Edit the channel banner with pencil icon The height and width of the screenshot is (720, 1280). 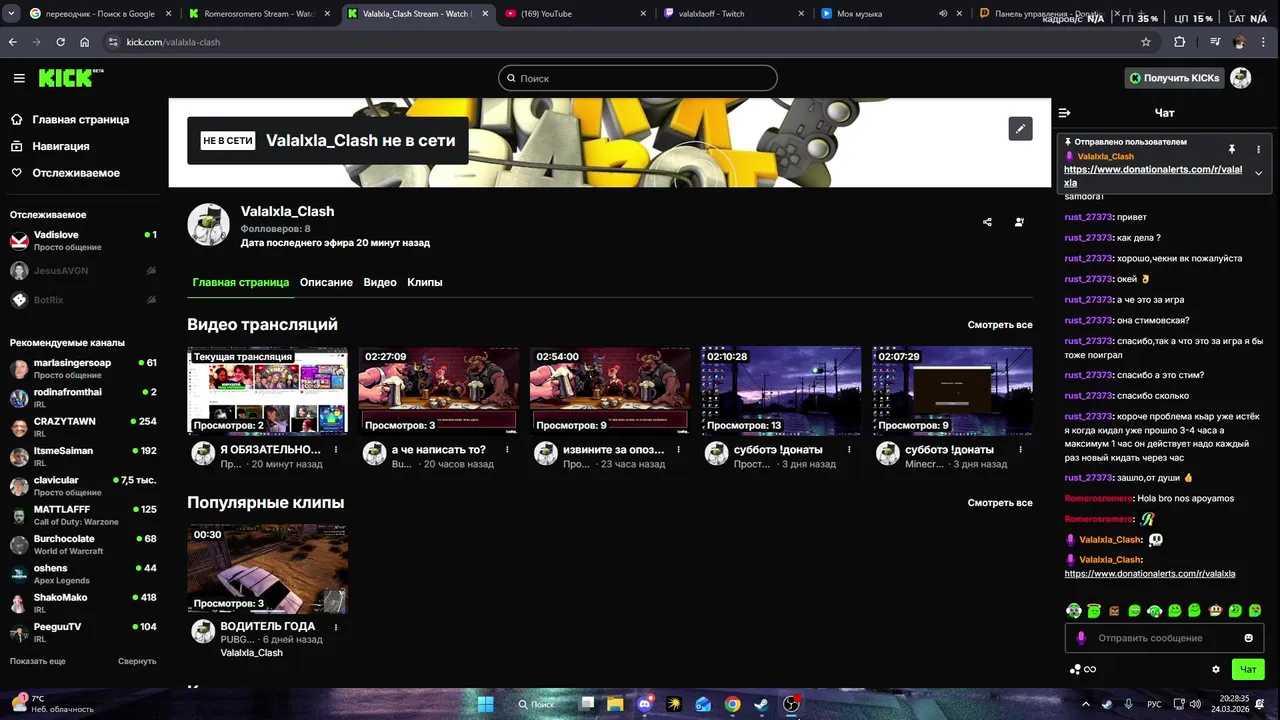coord(1020,128)
